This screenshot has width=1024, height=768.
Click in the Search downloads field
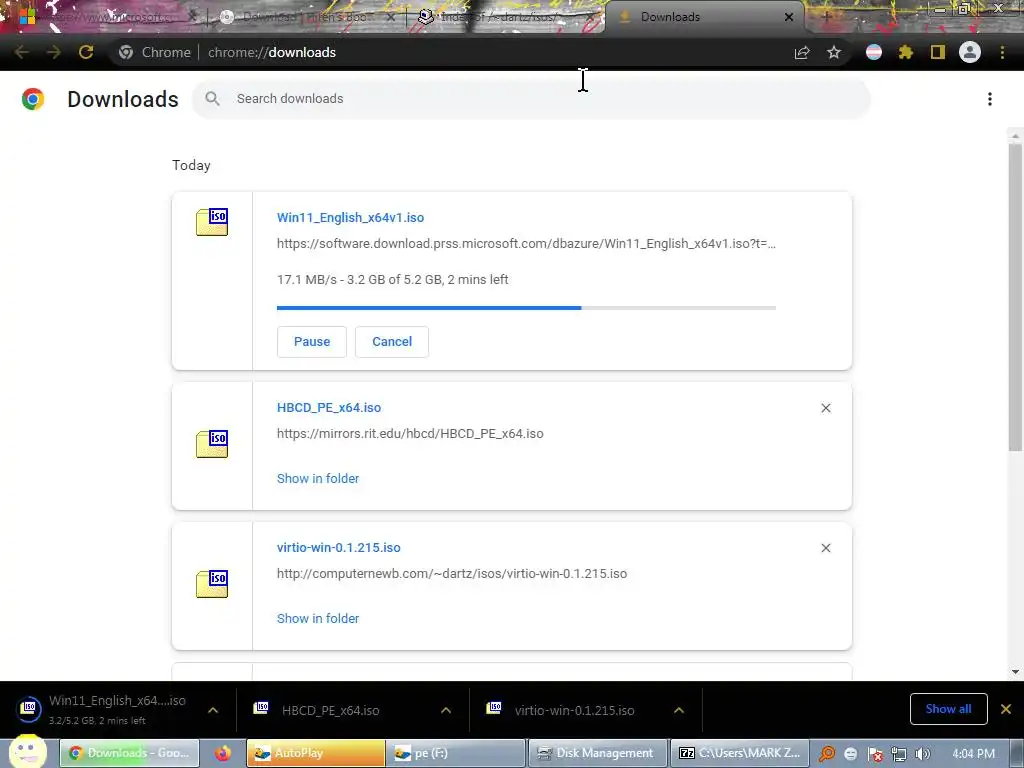[531, 99]
